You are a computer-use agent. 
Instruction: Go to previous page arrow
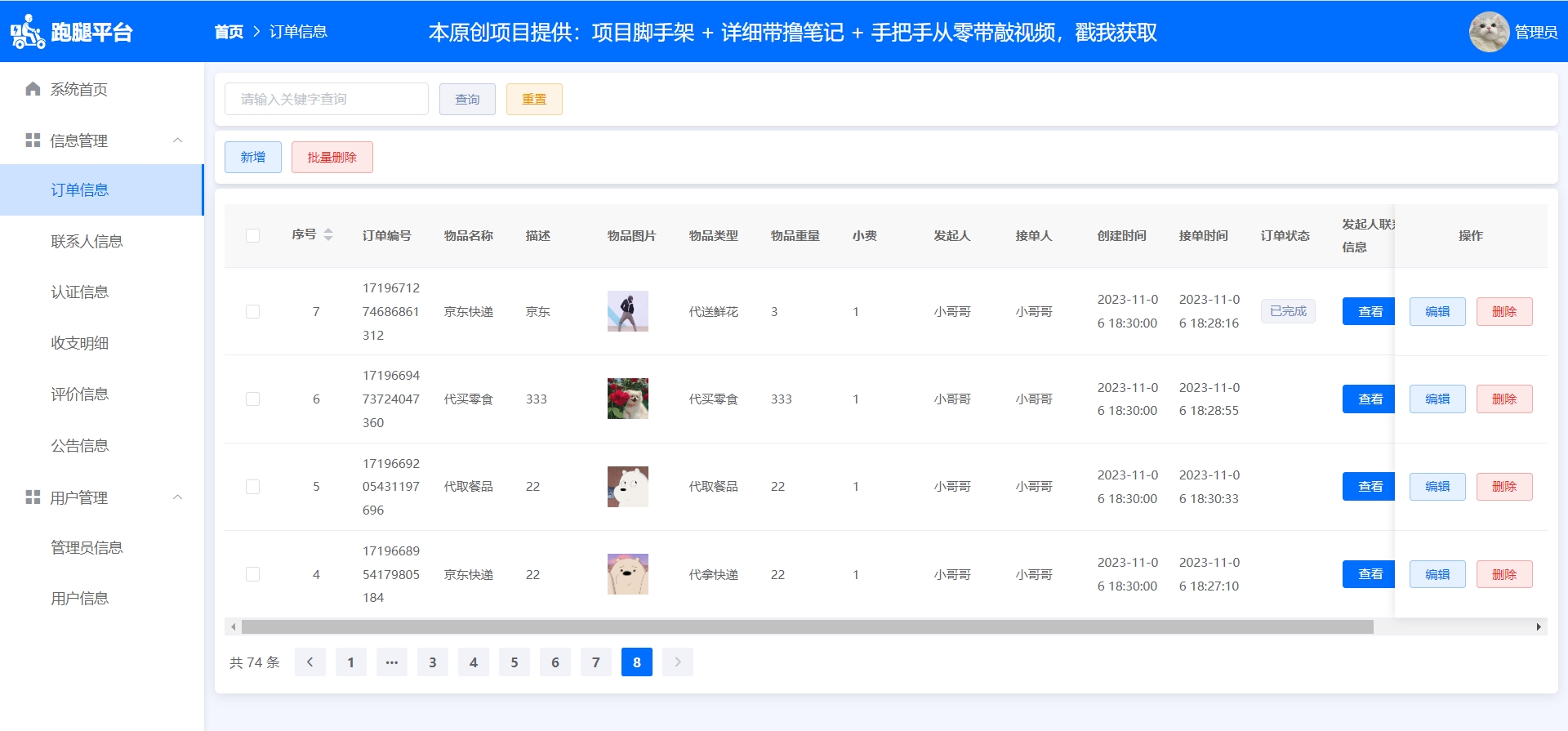(x=310, y=662)
